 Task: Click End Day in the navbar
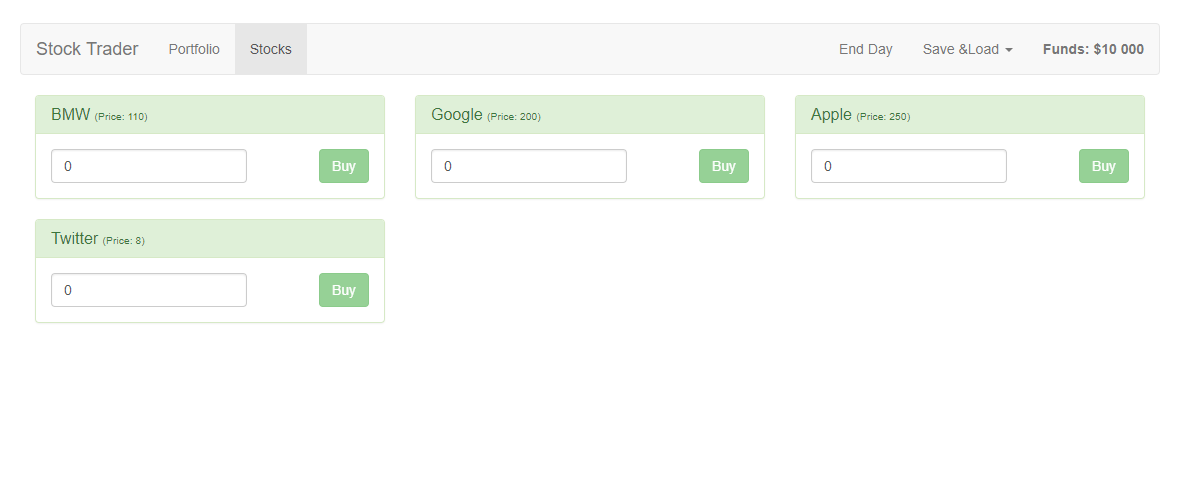865,49
